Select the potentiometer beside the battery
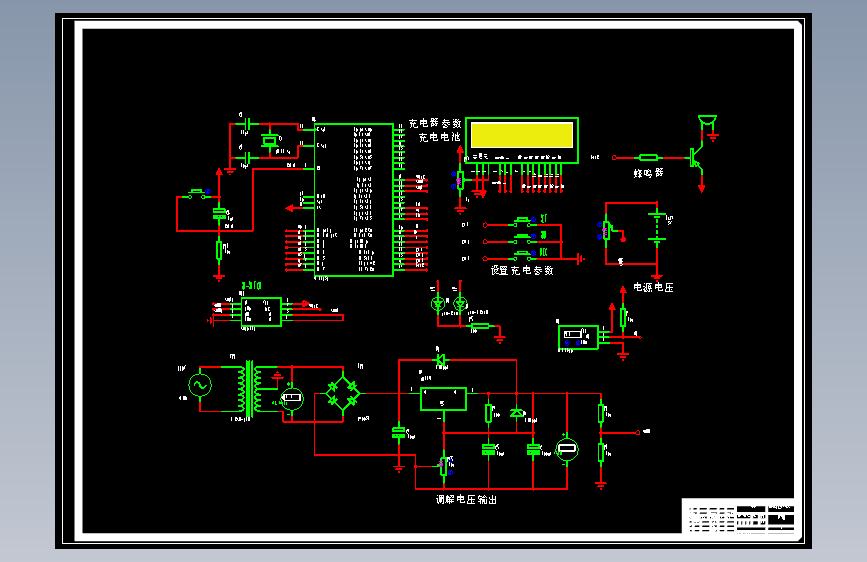 click(606, 230)
